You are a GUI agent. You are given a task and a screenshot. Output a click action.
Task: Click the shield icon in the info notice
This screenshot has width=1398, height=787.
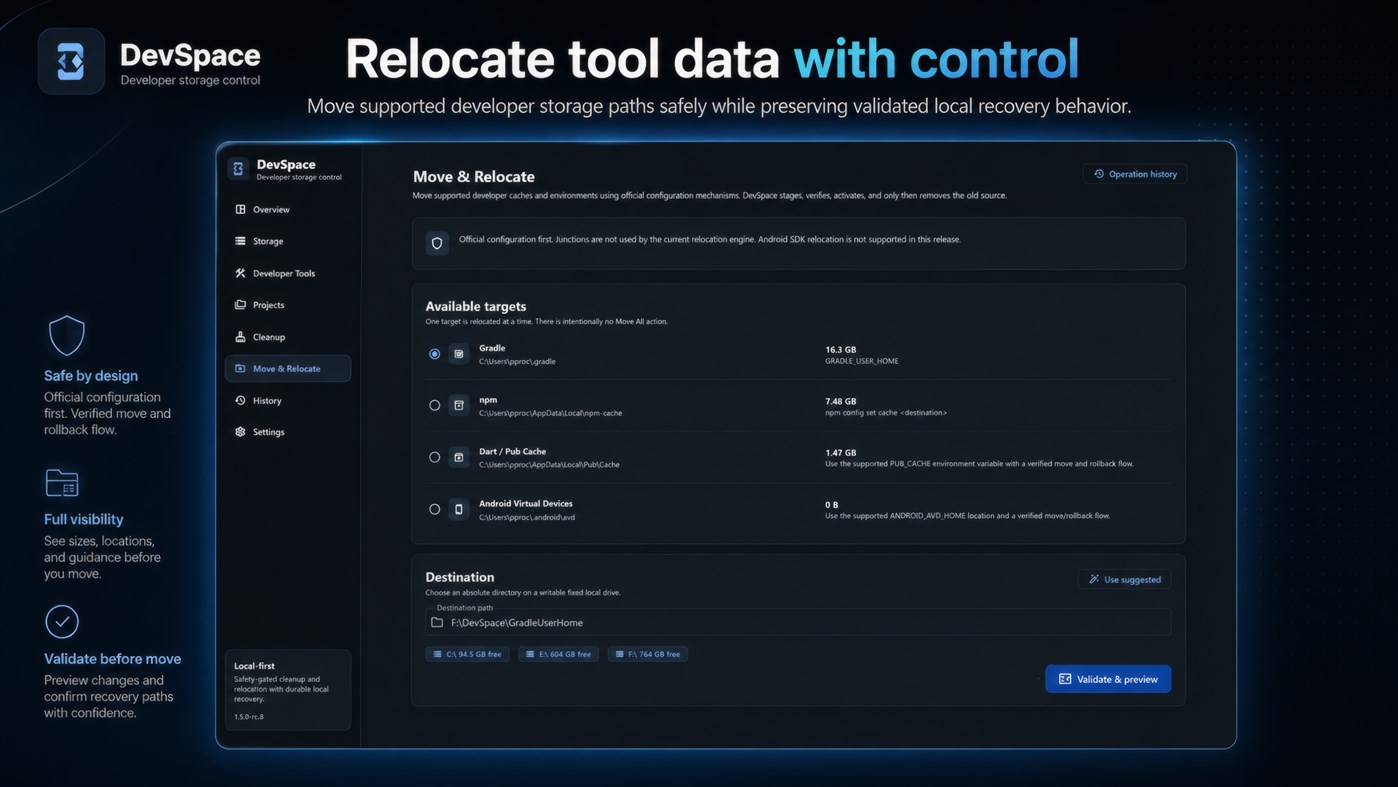(437, 243)
